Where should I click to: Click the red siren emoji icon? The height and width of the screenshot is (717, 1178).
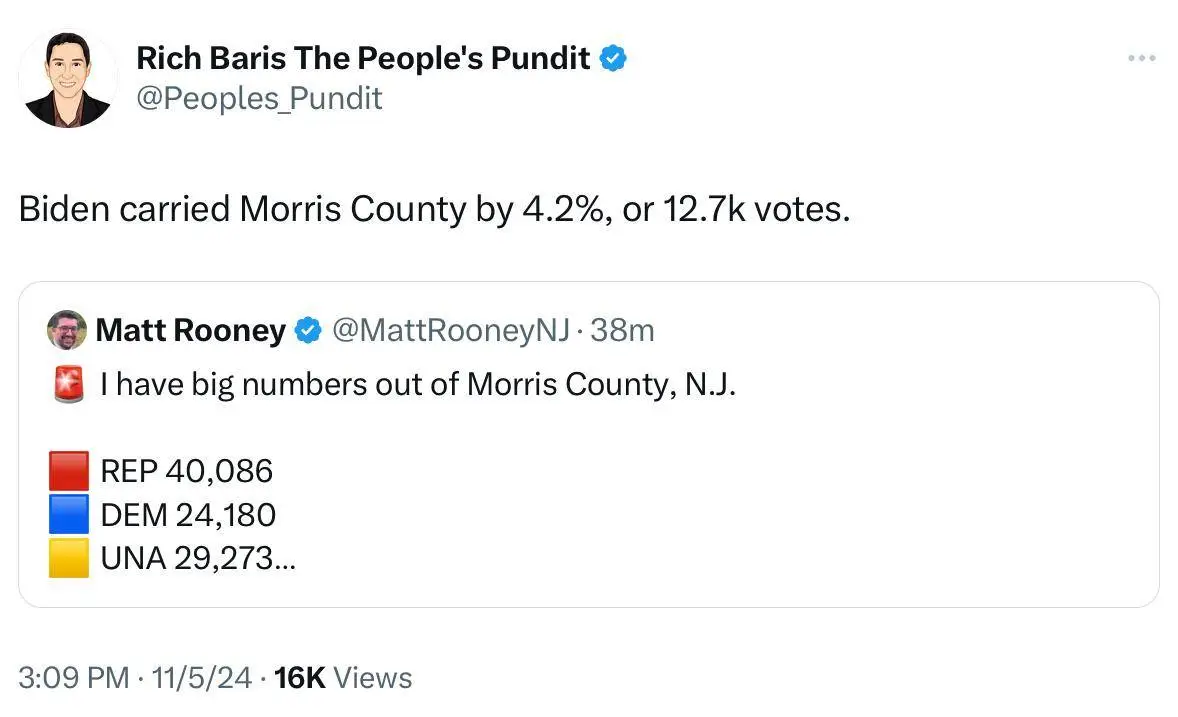68,384
